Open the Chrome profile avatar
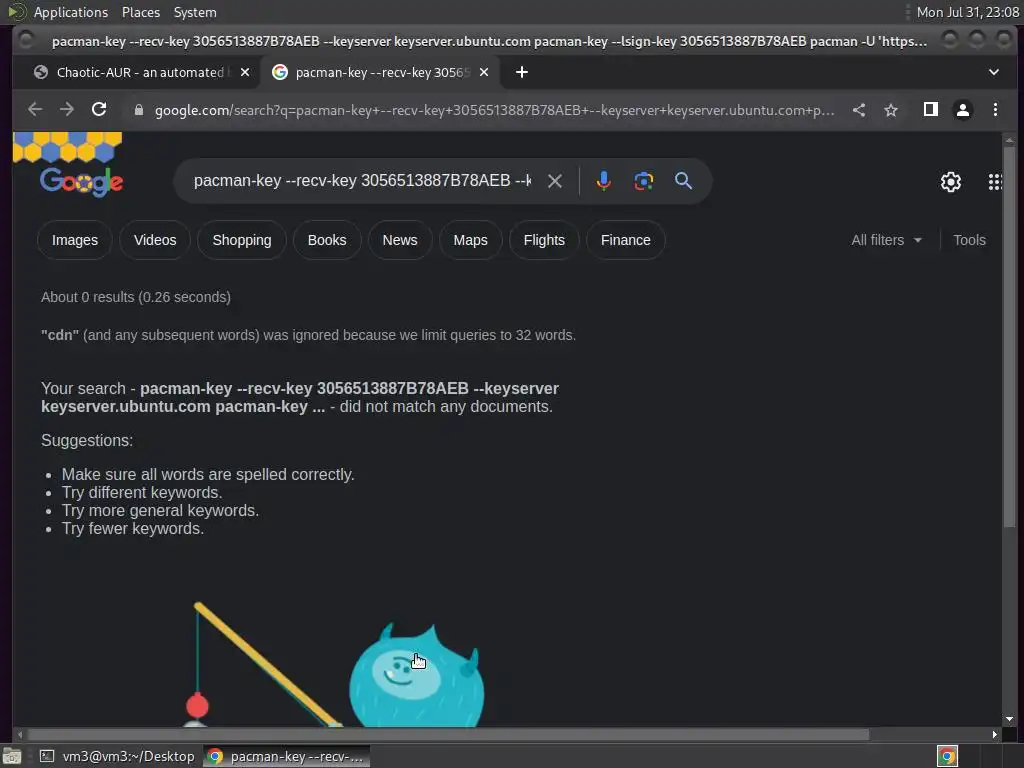The width and height of the screenshot is (1024, 768). point(963,110)
